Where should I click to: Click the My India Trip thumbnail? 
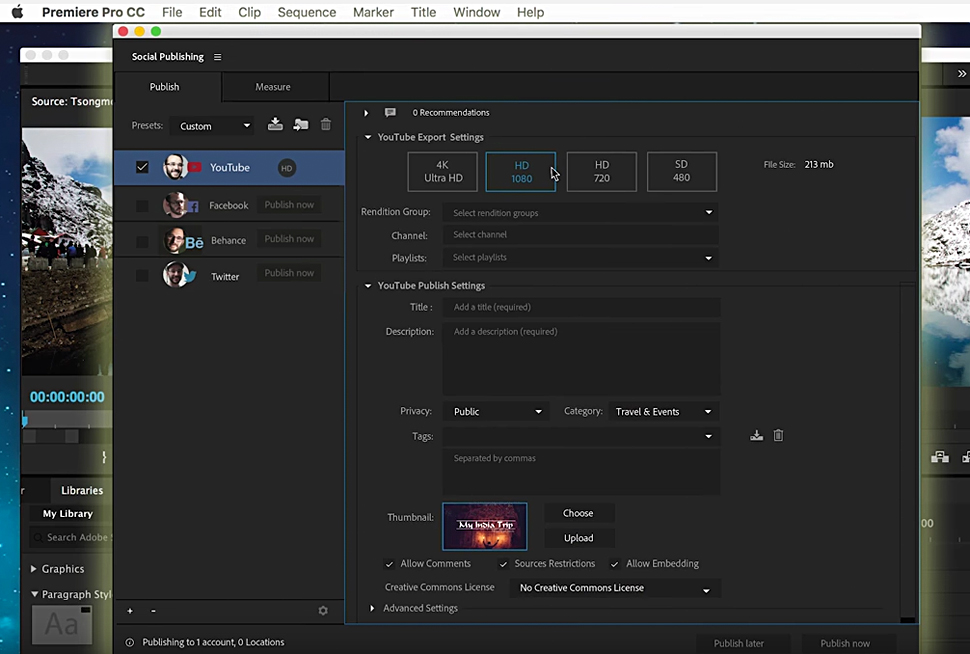485,527
